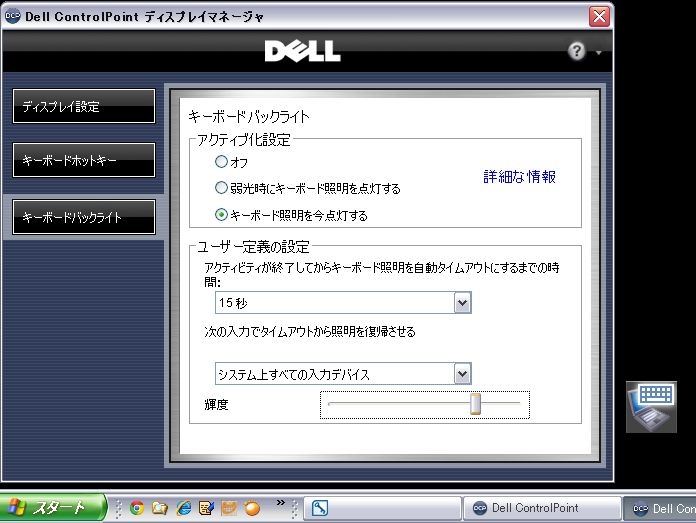This screenshot has height=523, width=696.
Task: Click the orange calendar quick launch icon
Action: pos(229,507)
